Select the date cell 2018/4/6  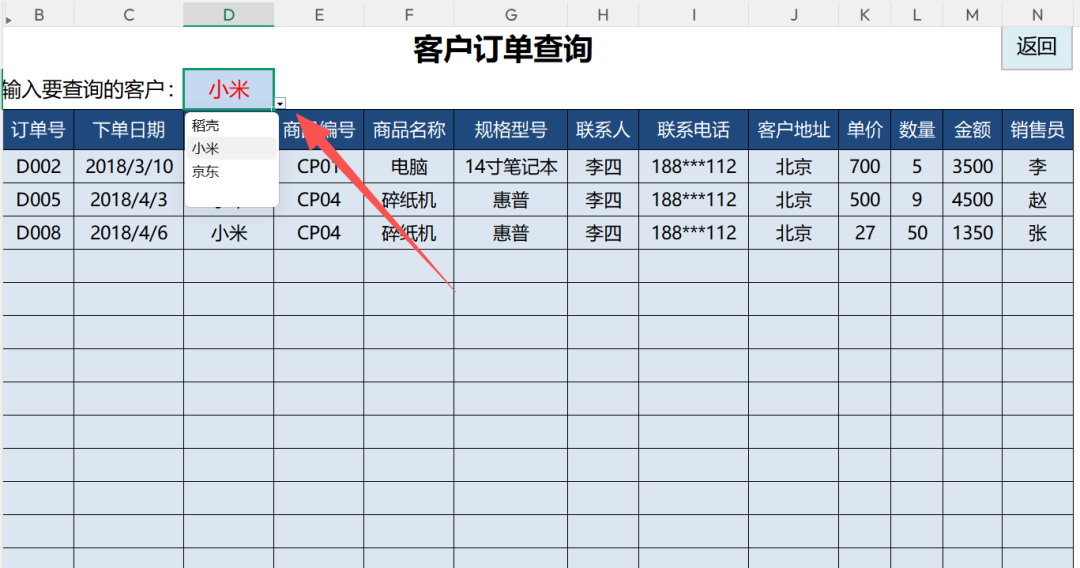pos(128,233)
